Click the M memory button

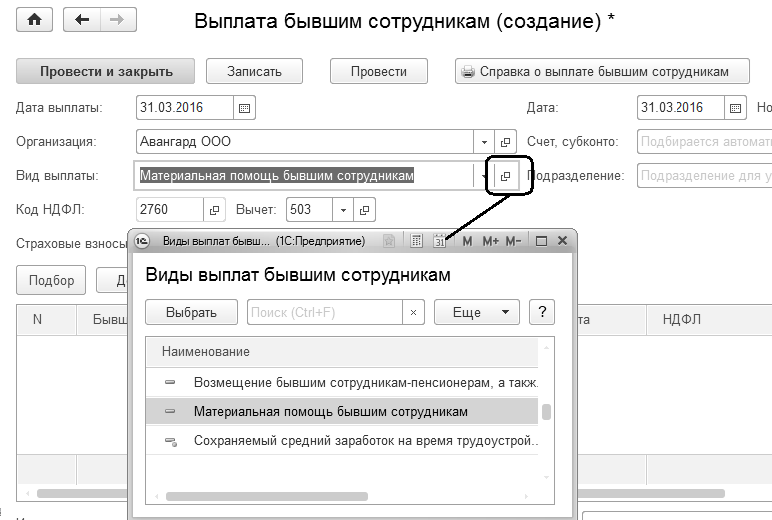pos(467,241)
